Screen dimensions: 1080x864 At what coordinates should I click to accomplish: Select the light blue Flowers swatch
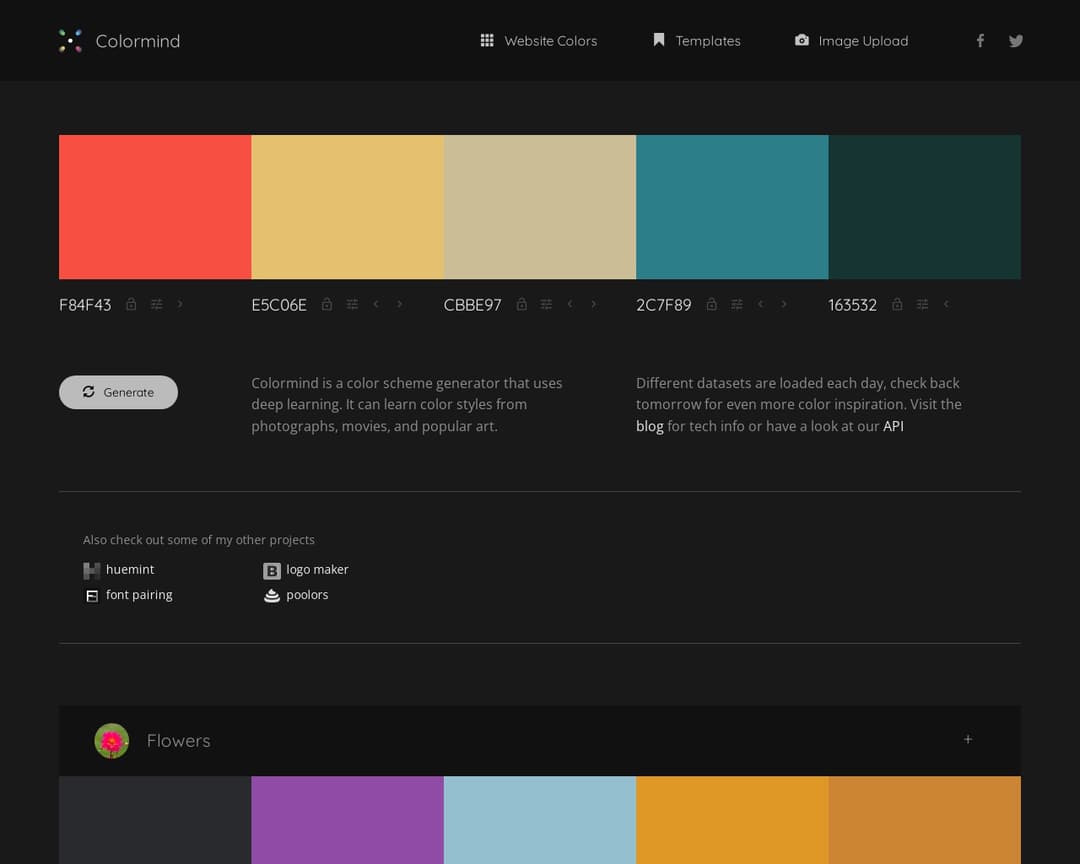[x=540, y=820]
